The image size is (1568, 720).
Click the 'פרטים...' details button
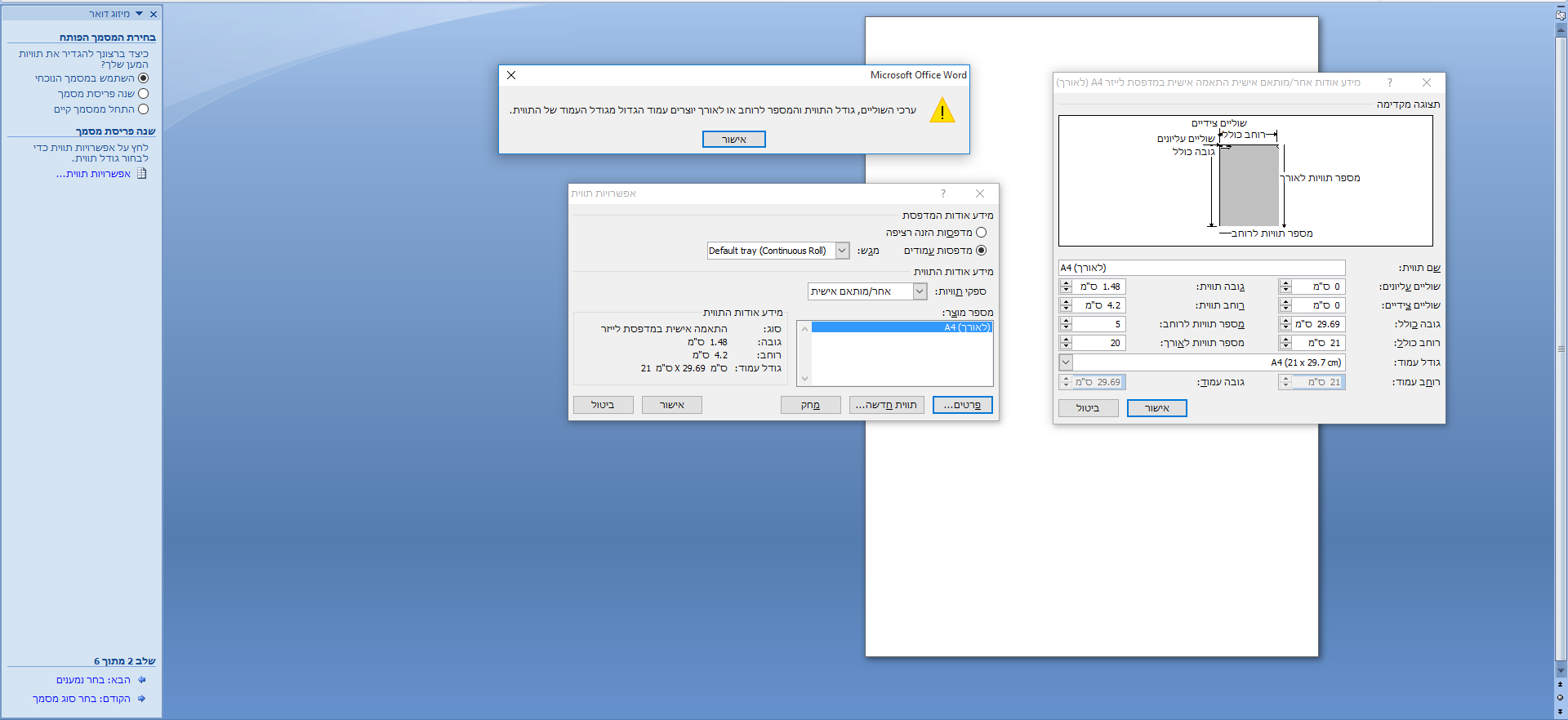point(963,405)
